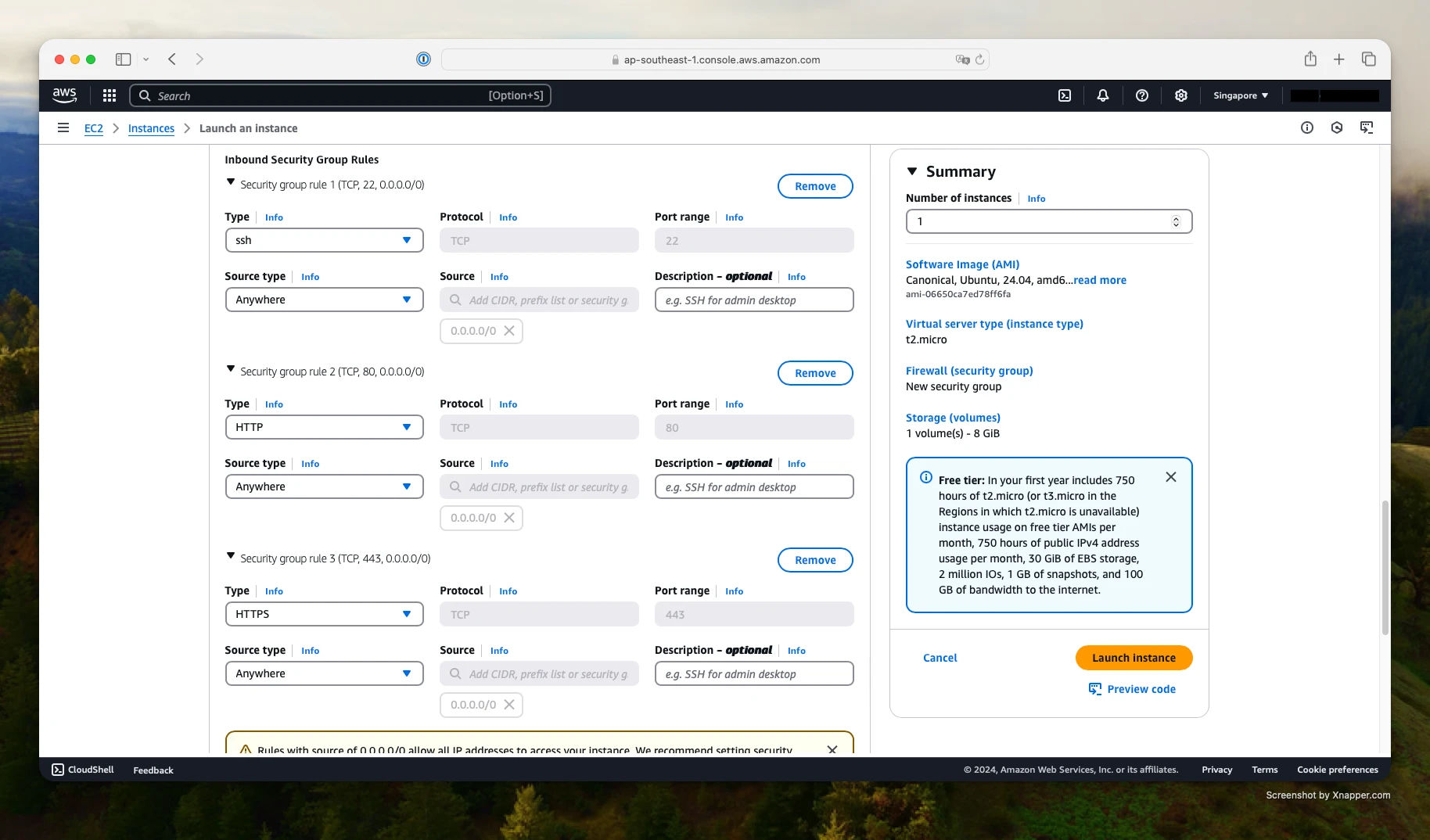The height and width of the screenshot is (840, 1430).
Task: Open the AWS services grid menu
Action: coord(110,95)
